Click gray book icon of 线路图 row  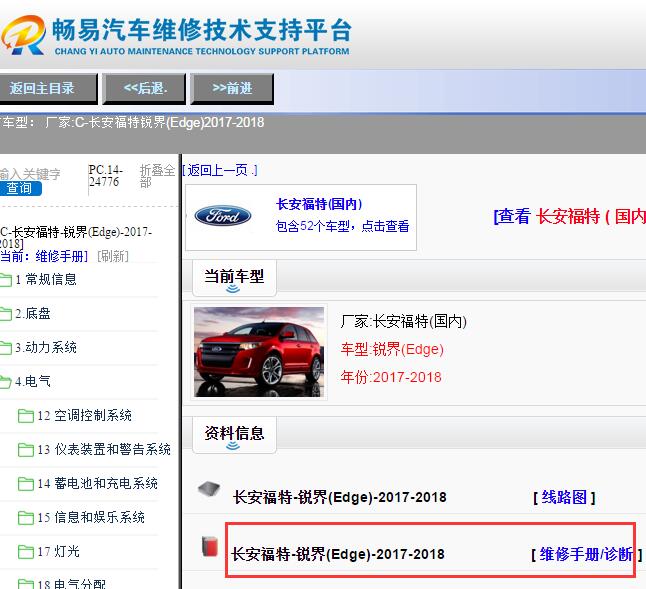point(208,490)
